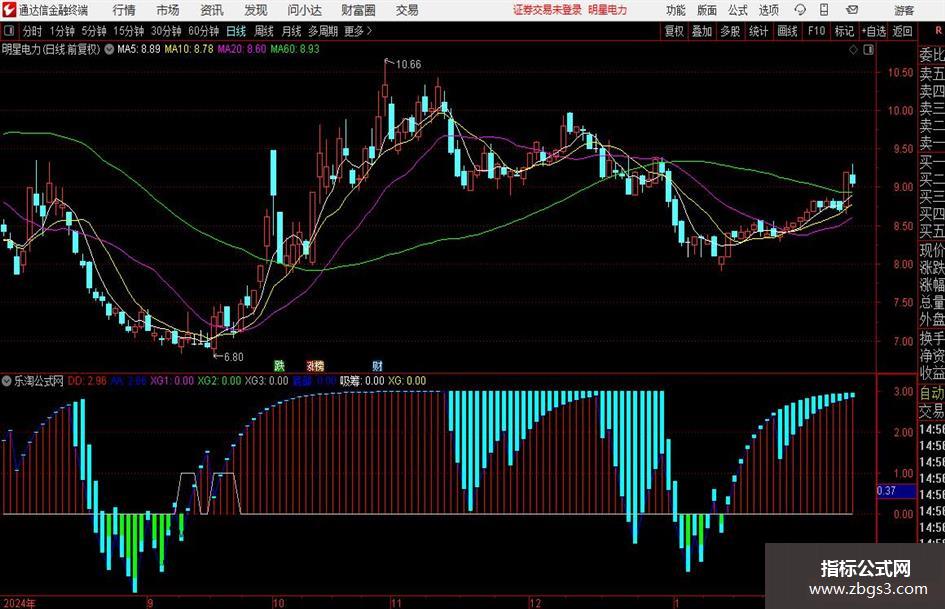This screenshot has height=609, width=945.
Task: Click the 吸筹: 0.00 indicator value
Action: (362, 381)
